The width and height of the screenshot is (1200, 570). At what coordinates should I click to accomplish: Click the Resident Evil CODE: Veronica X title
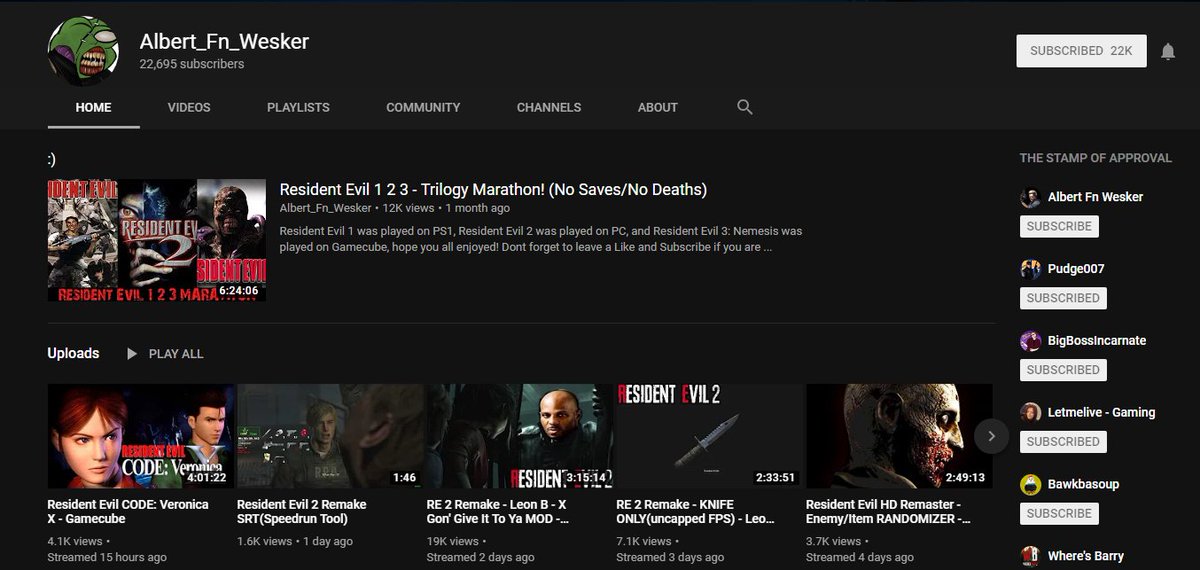coord(128,512)
